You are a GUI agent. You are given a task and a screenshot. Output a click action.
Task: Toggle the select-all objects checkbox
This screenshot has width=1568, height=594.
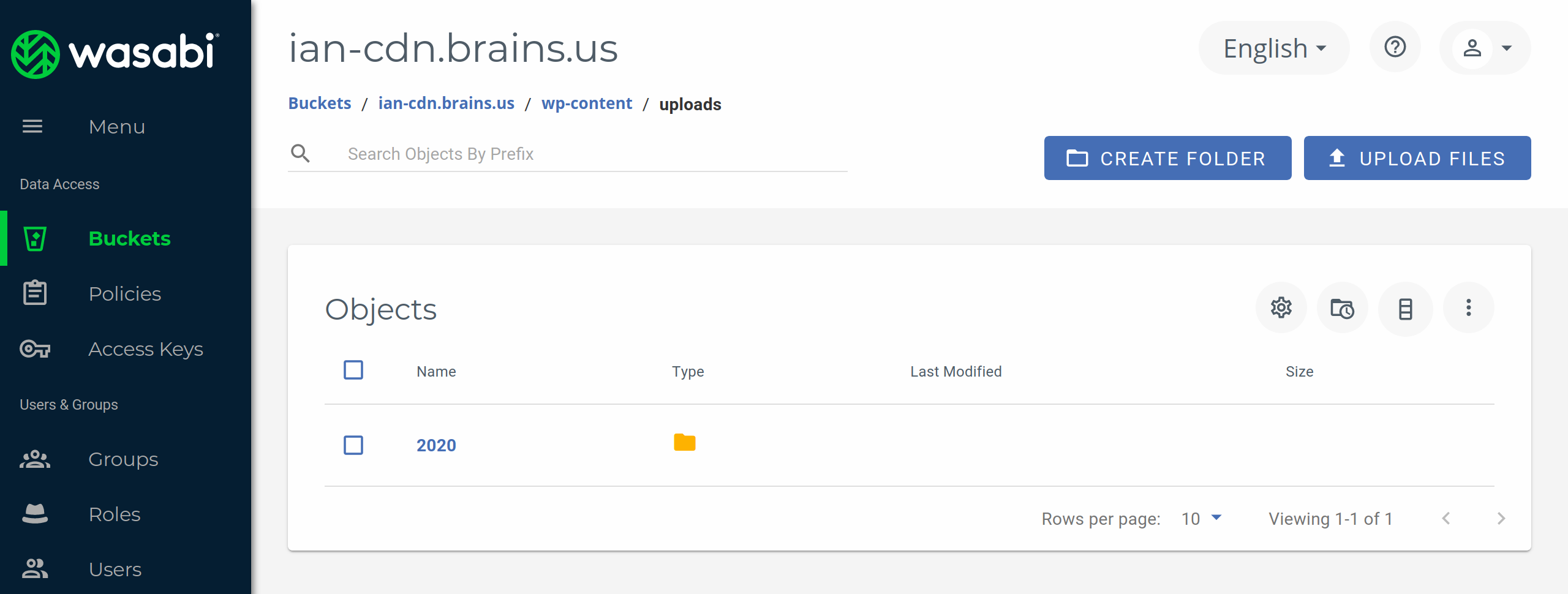353,370
